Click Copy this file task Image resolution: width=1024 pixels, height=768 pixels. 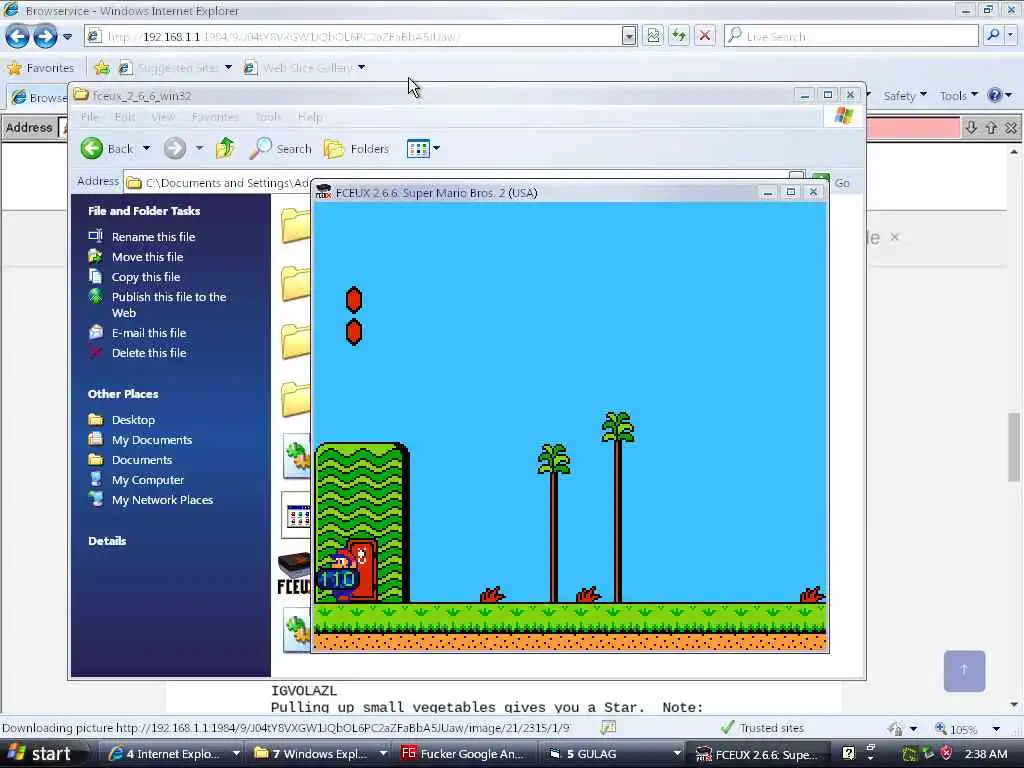146,277
